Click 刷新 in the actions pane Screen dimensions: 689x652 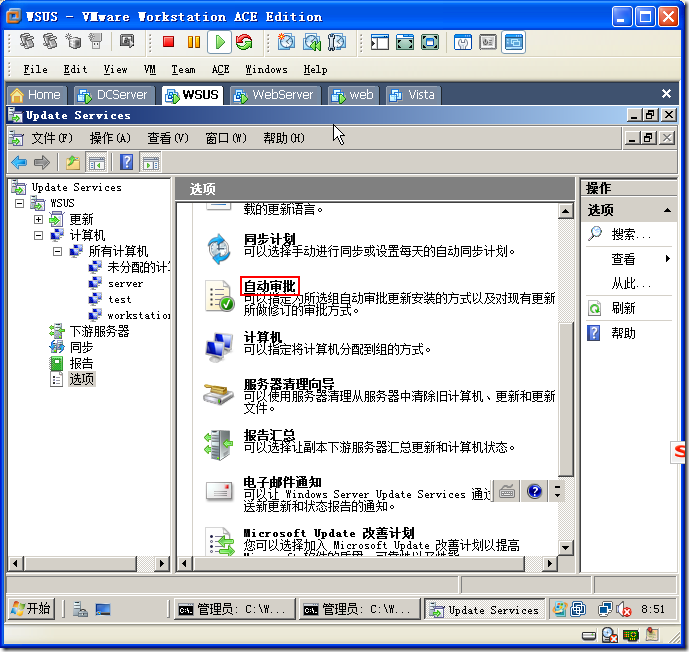[624, 308]
